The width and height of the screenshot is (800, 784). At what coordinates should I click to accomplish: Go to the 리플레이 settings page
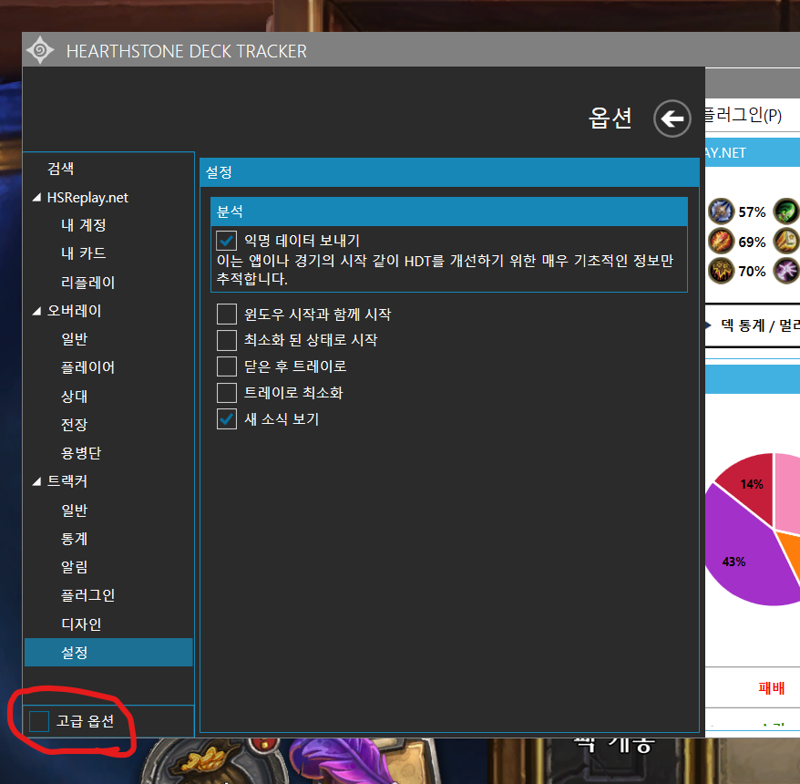(x=88, y=282)
